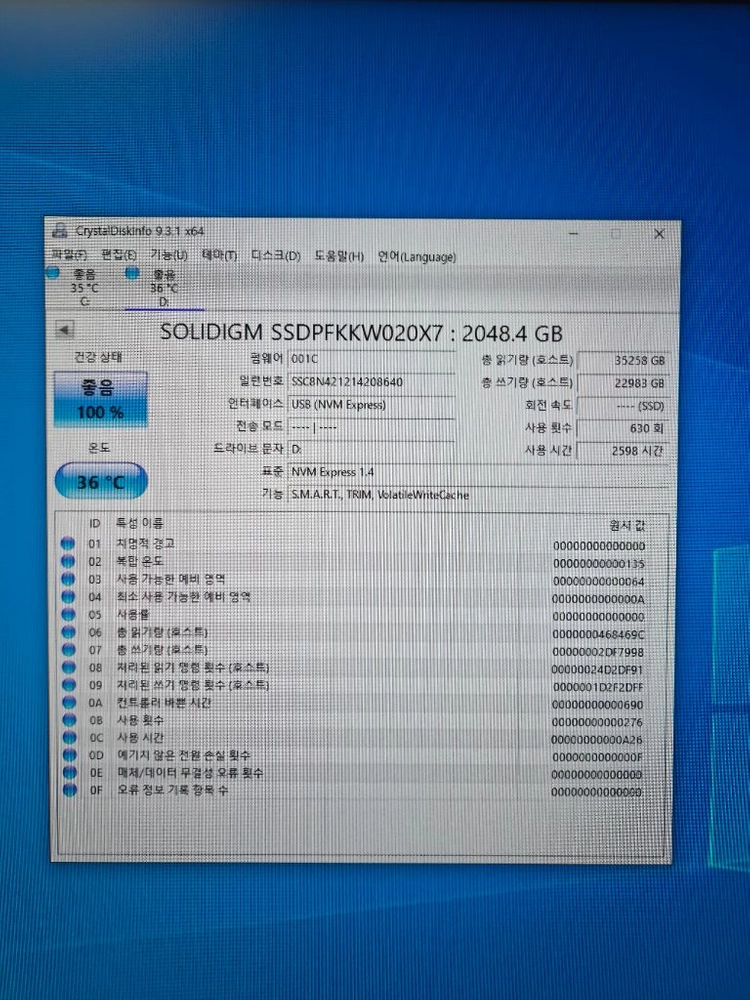Click the blue status dot for ID 01
The width and height of the screenshot is (750, 1000).
click(68, 544)
